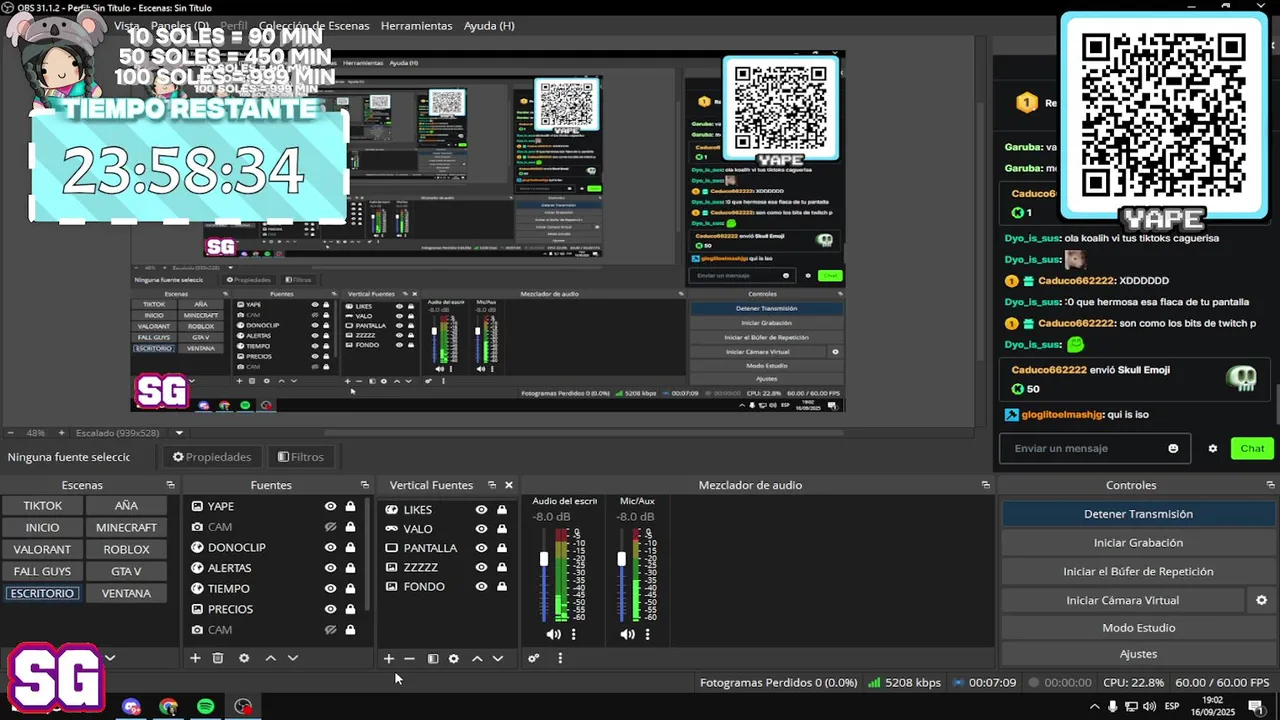Unlock the FONDO vertical source
Viewport: 1280px width, 720px height.
coord(501,586)
